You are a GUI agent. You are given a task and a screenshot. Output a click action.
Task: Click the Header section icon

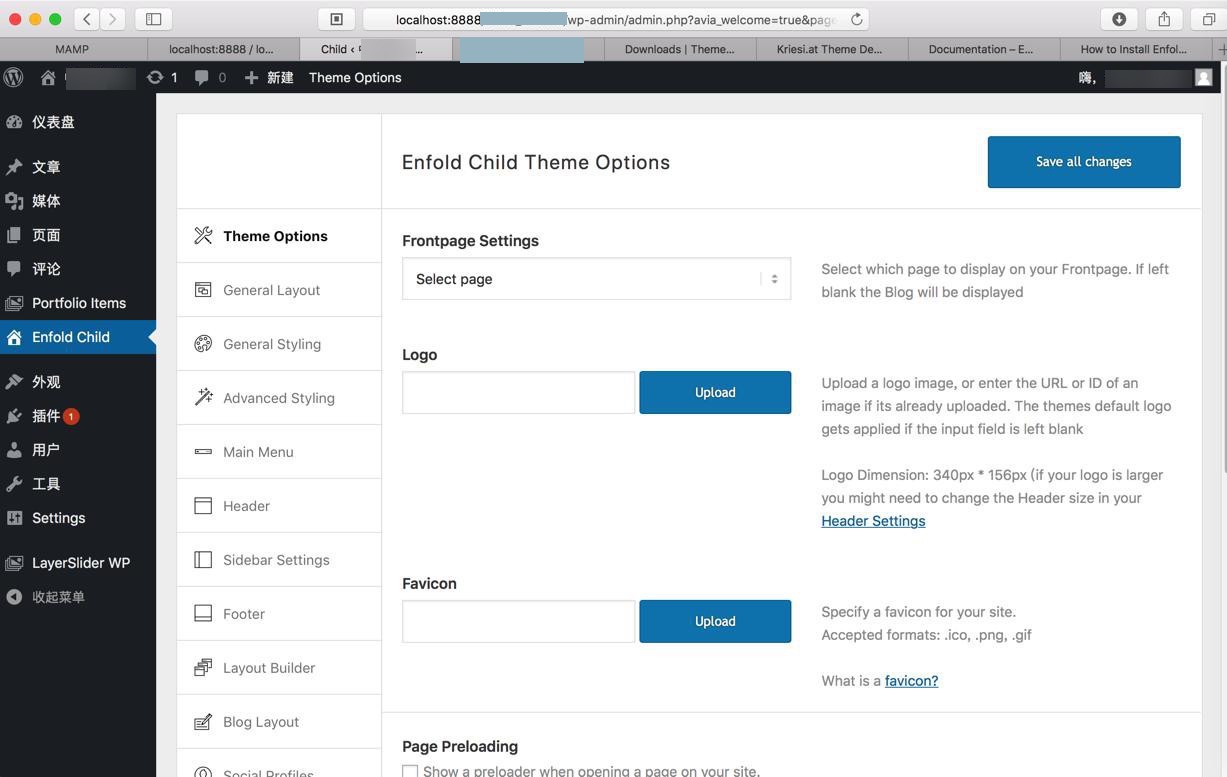tap(203, 506)
